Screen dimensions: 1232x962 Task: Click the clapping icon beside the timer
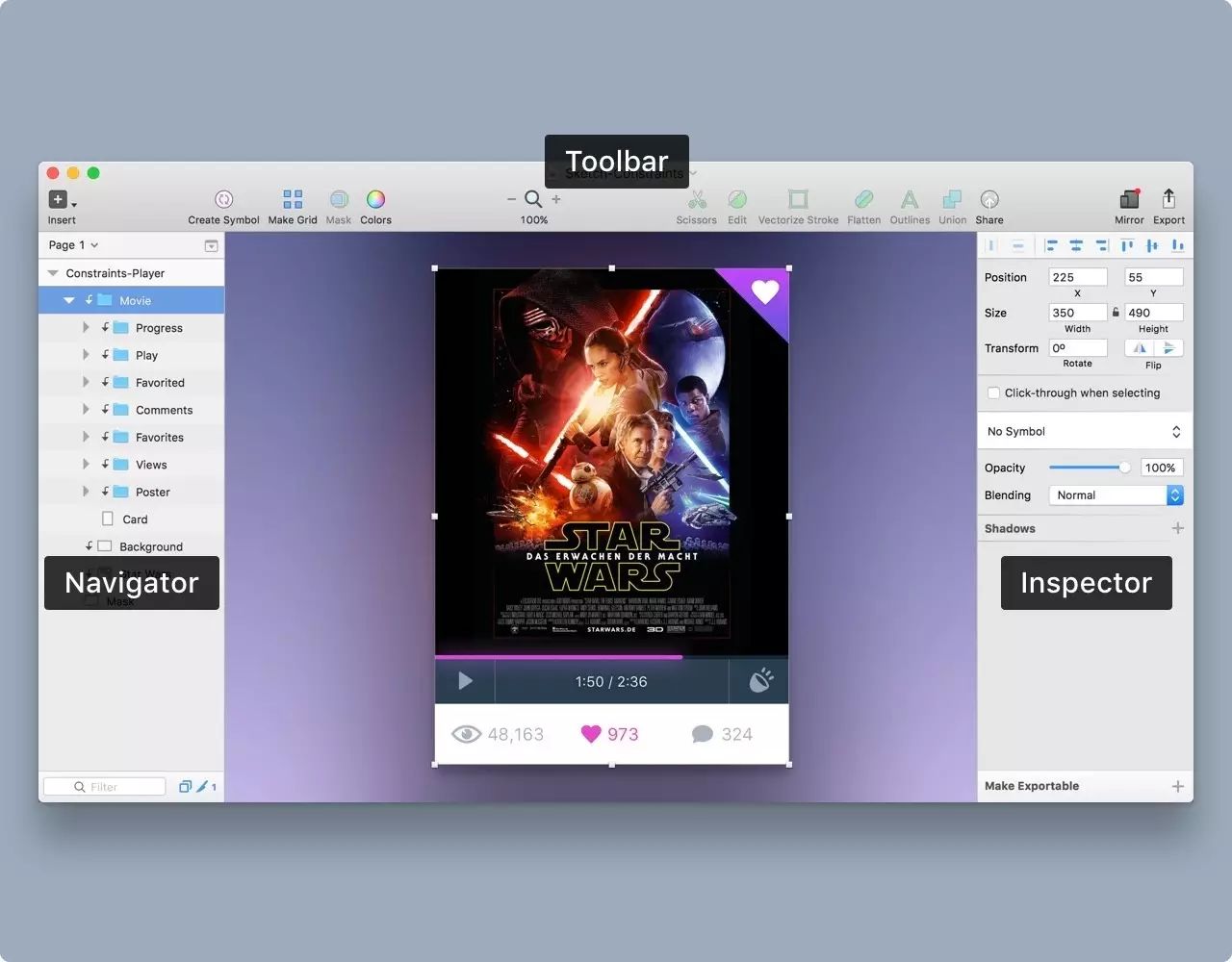[760, 680]
